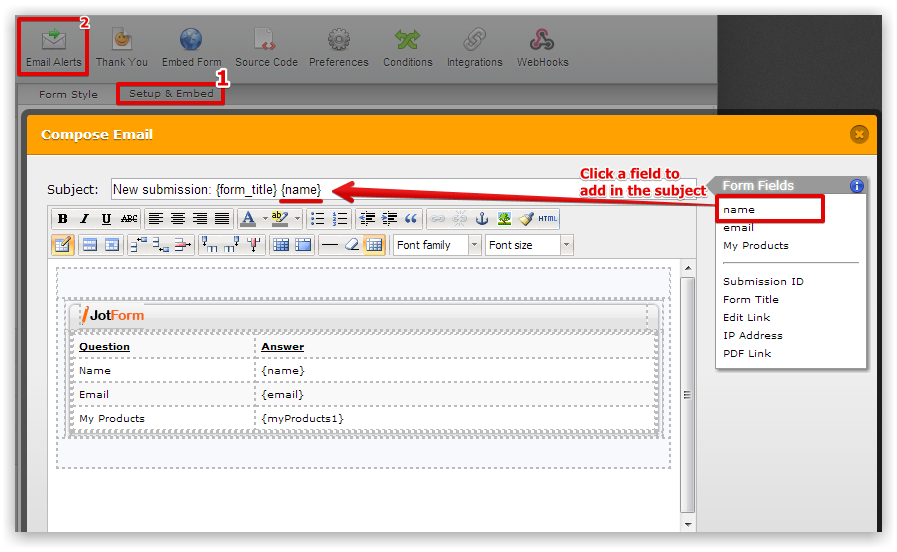Viewport: 897px width, 552px height.
Task: Open the Conditions tool
Action: [407, 47]
